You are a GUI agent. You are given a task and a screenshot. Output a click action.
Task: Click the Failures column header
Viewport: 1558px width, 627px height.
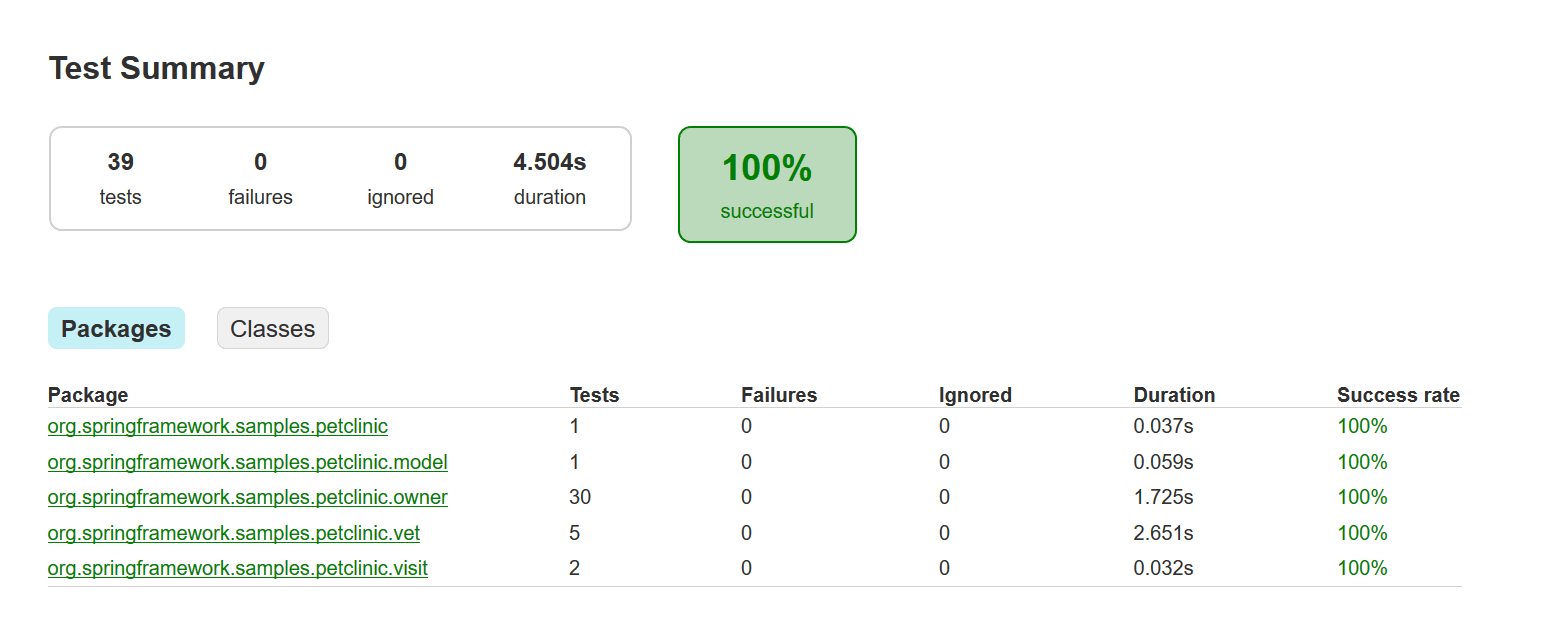tap(779, 395)
